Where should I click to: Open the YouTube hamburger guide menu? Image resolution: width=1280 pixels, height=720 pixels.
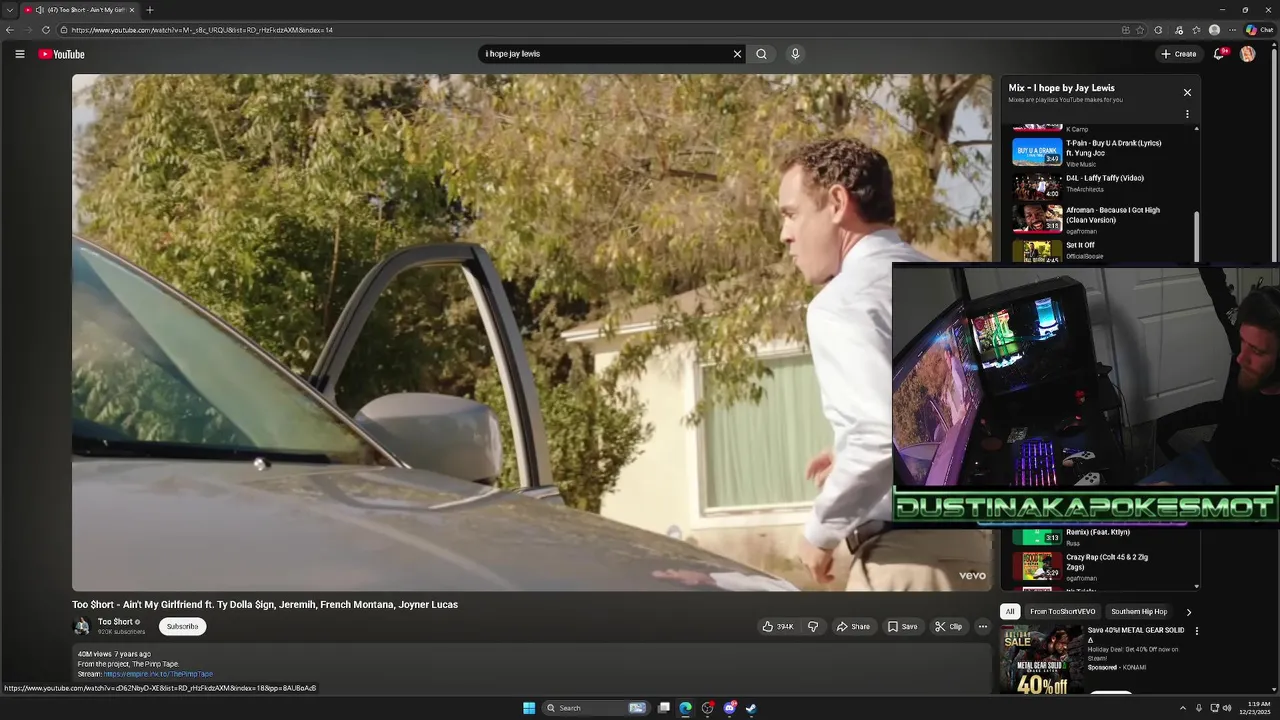tap(19, 54)
